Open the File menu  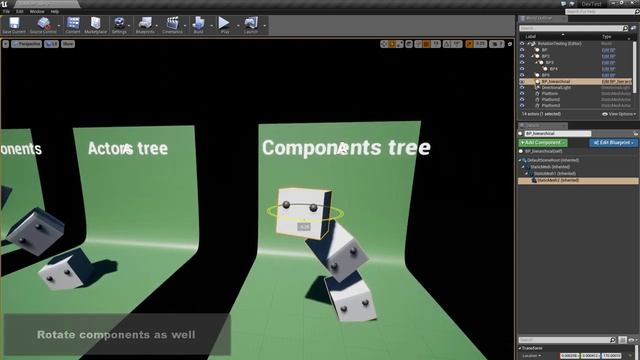(x=6, y=11)
